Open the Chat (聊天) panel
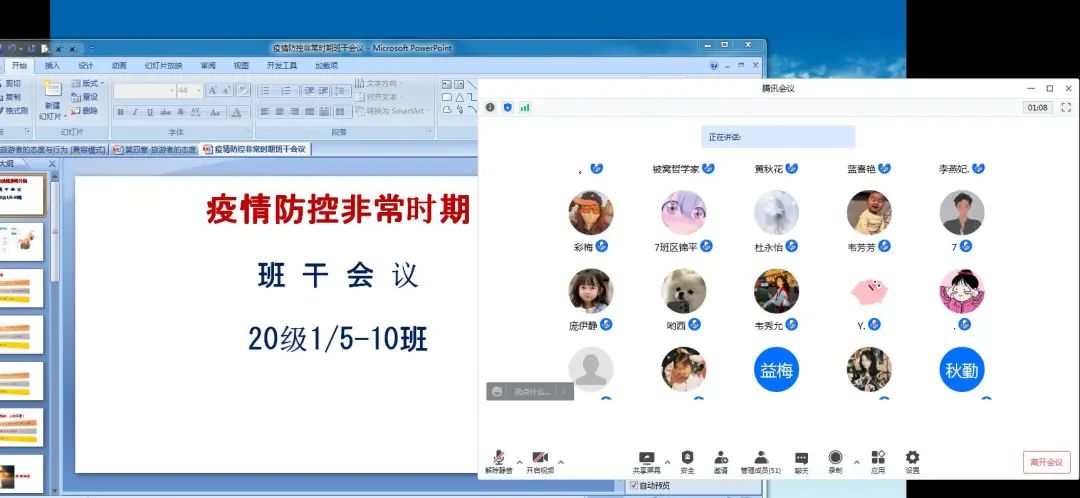 pos(801,460)
